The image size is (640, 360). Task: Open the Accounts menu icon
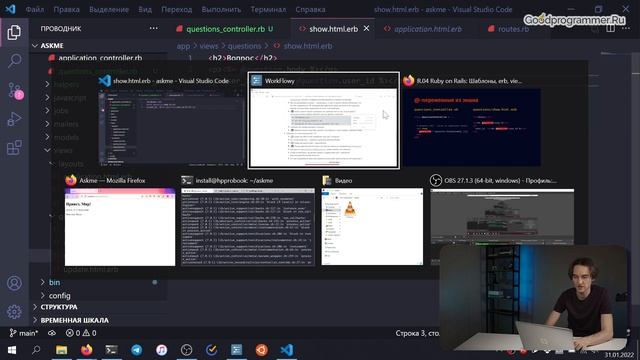coord(14,283)
